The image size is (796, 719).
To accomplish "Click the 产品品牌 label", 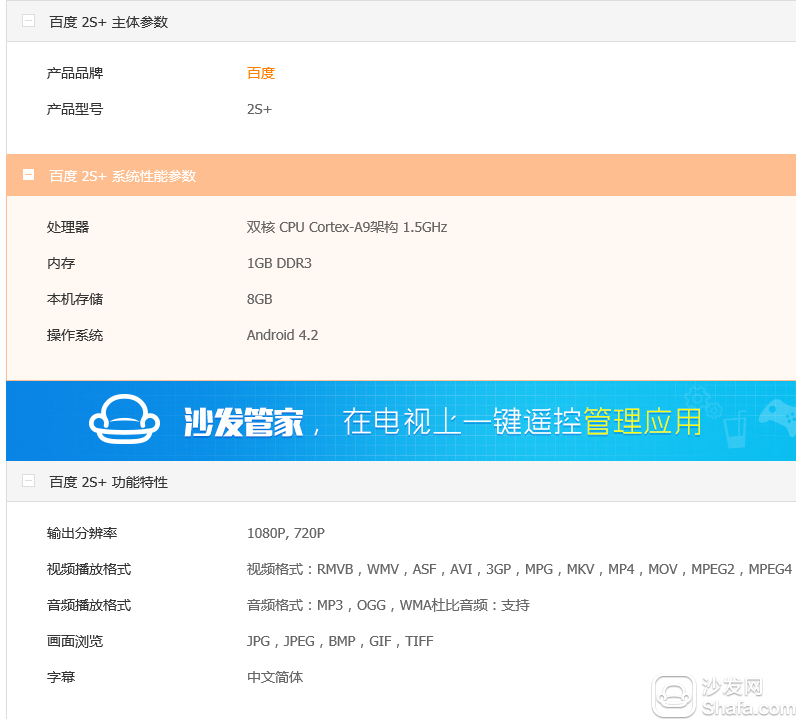I will [75, 73].
